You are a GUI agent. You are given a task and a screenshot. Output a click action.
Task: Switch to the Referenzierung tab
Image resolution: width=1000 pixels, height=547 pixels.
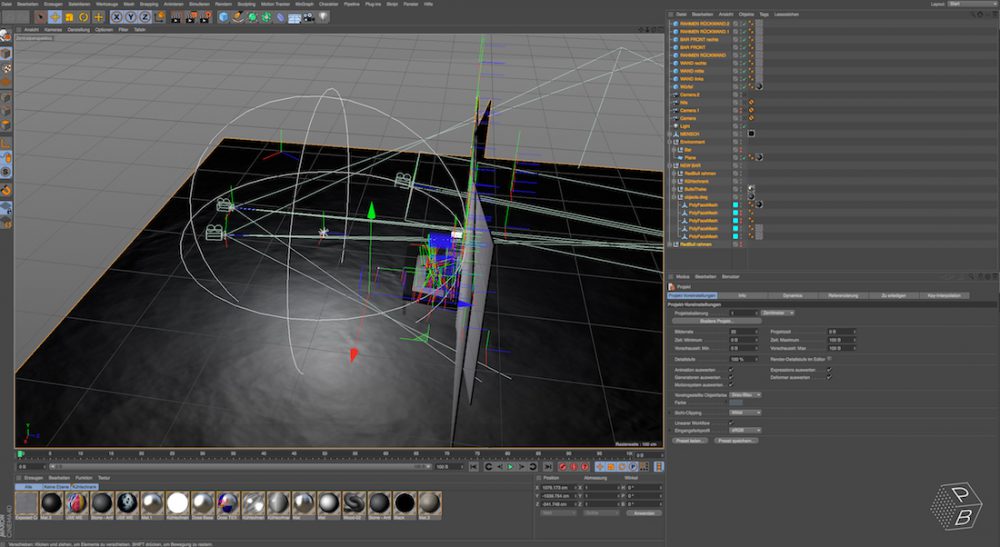click(842, 296)
